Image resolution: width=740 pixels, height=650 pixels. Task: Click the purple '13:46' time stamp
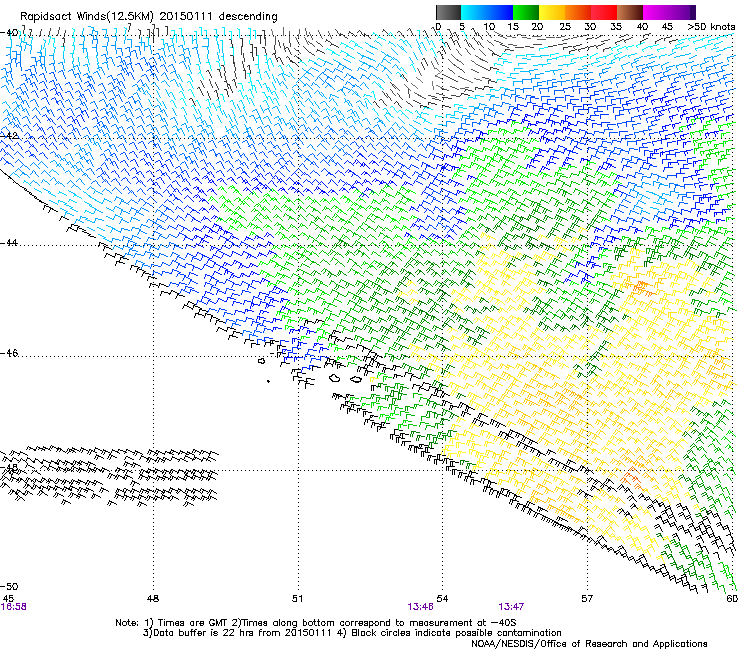coord(420,607)
